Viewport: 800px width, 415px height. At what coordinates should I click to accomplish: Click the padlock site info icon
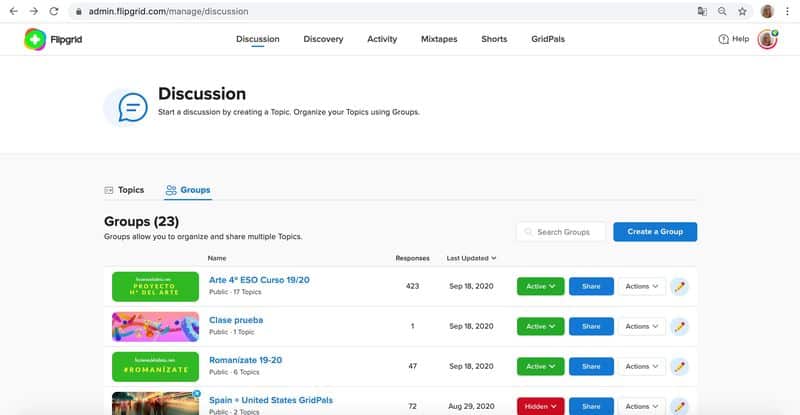point(79,11)
